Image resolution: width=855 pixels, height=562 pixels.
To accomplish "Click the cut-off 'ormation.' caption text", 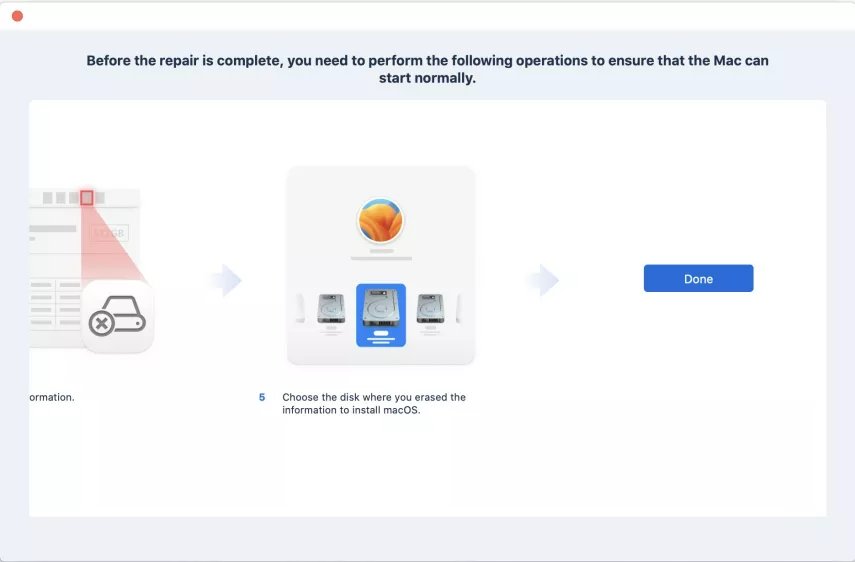I will (x=52, y=397).
